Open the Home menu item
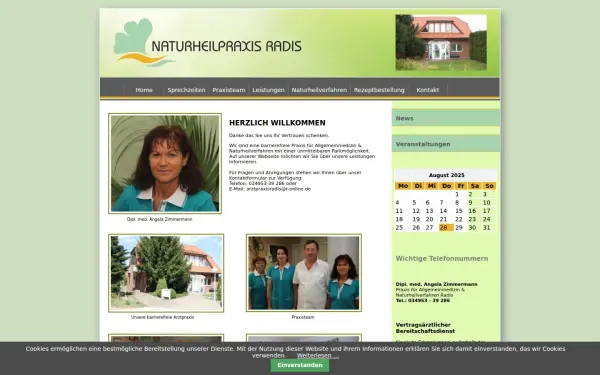Image resolution: width=600 pixels, height=375 pixels. tap(144, 90)
